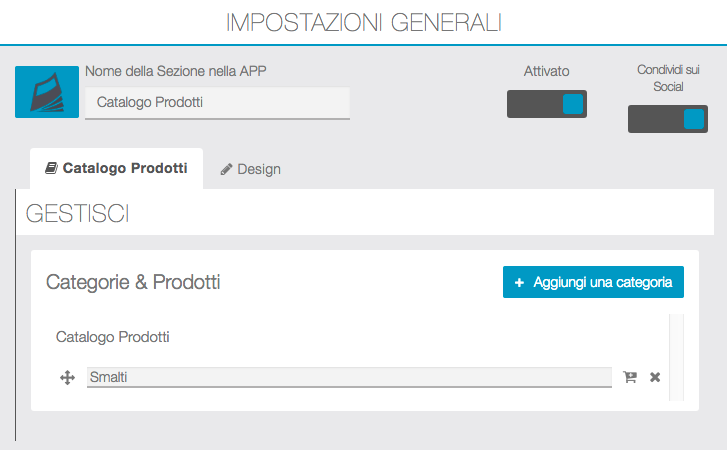Click the Catalogo Prodotti label above Smalti
This screenshot has height=450, width=727.
[x=113, y=337]
